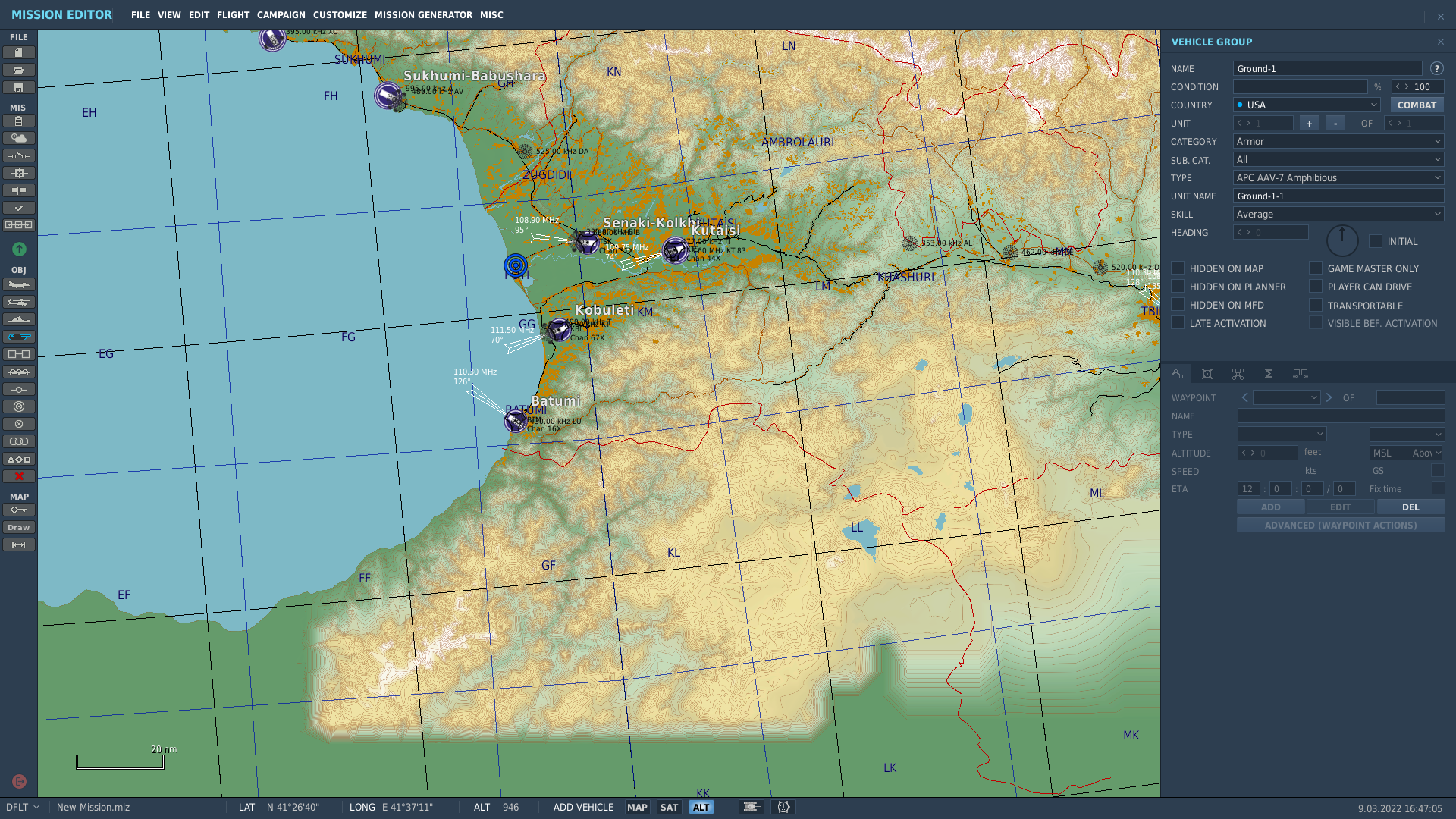Select the trigger zone target-circle tool
This screenshot has height=819, width=1456.
(x=19, y=406)
